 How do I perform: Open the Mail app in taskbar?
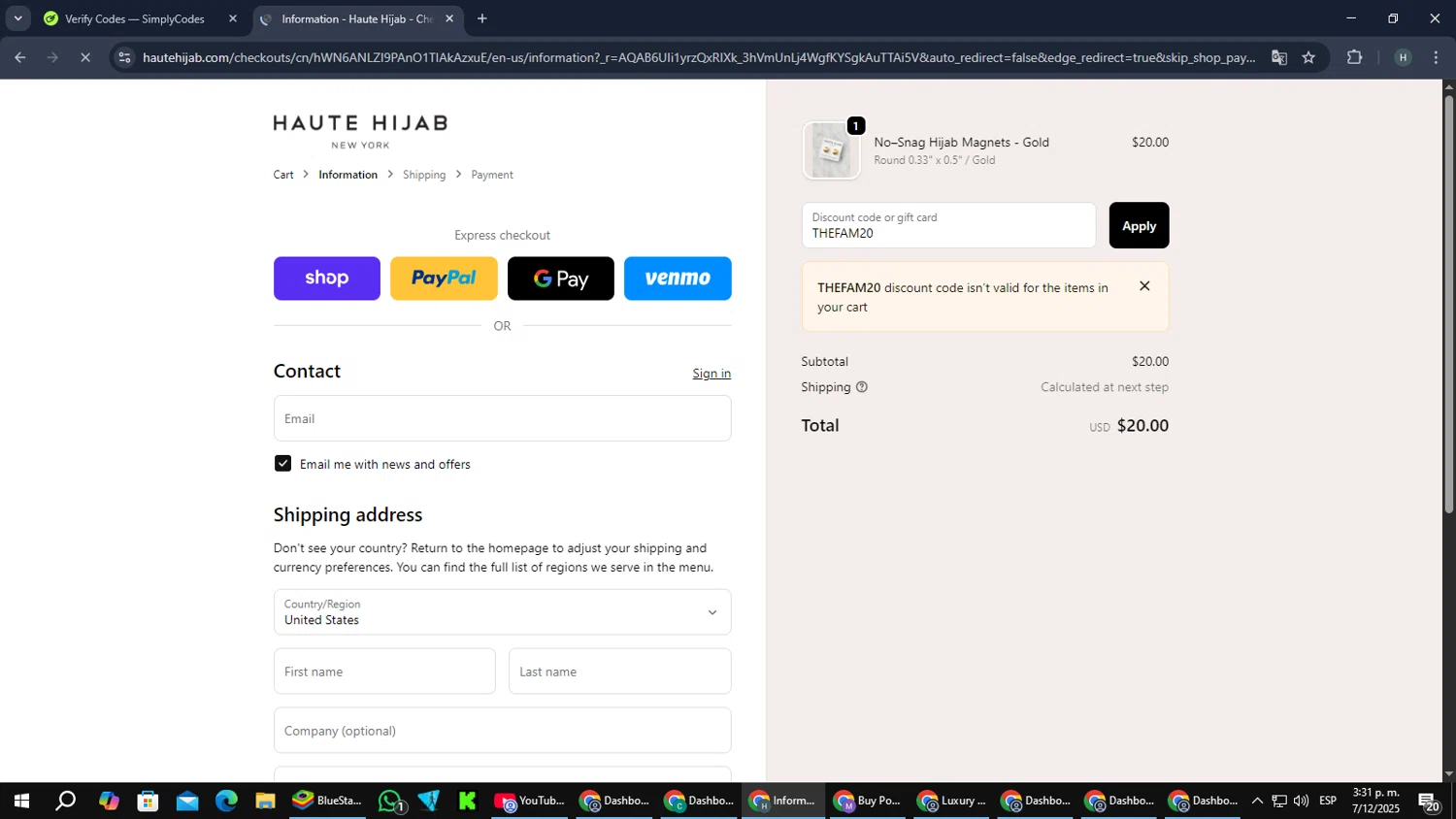[187, 801]
